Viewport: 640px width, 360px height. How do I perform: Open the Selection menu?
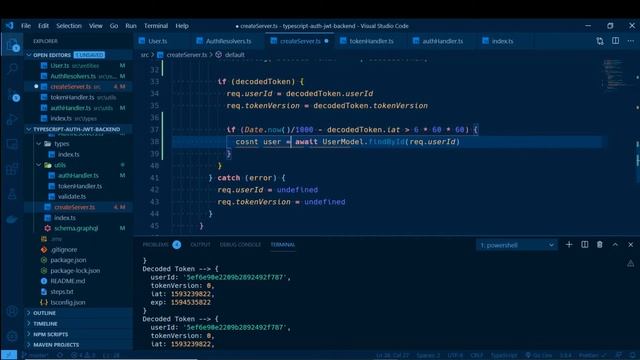tap(69, 26)
